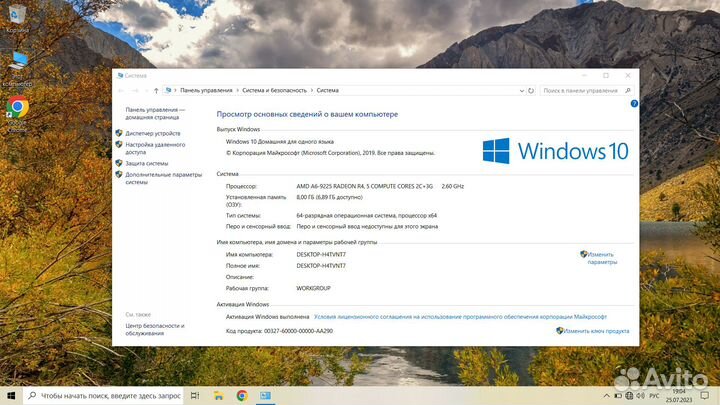Expand chevron after Система и безопасность
Viewport: 720px width, 405px height.
point(311,90)
